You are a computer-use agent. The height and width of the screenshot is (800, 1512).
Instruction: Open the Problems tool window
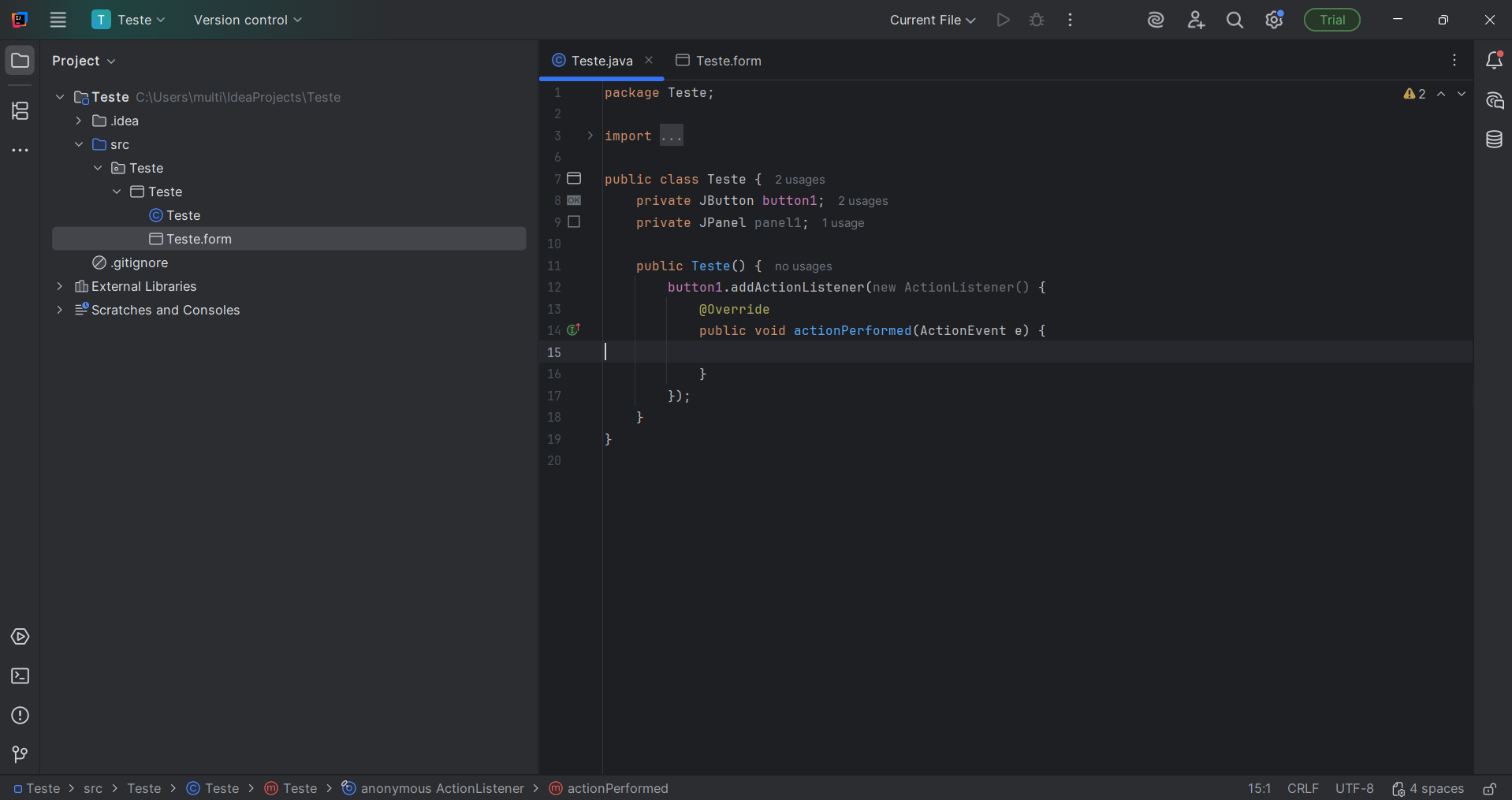pos(20,716)
